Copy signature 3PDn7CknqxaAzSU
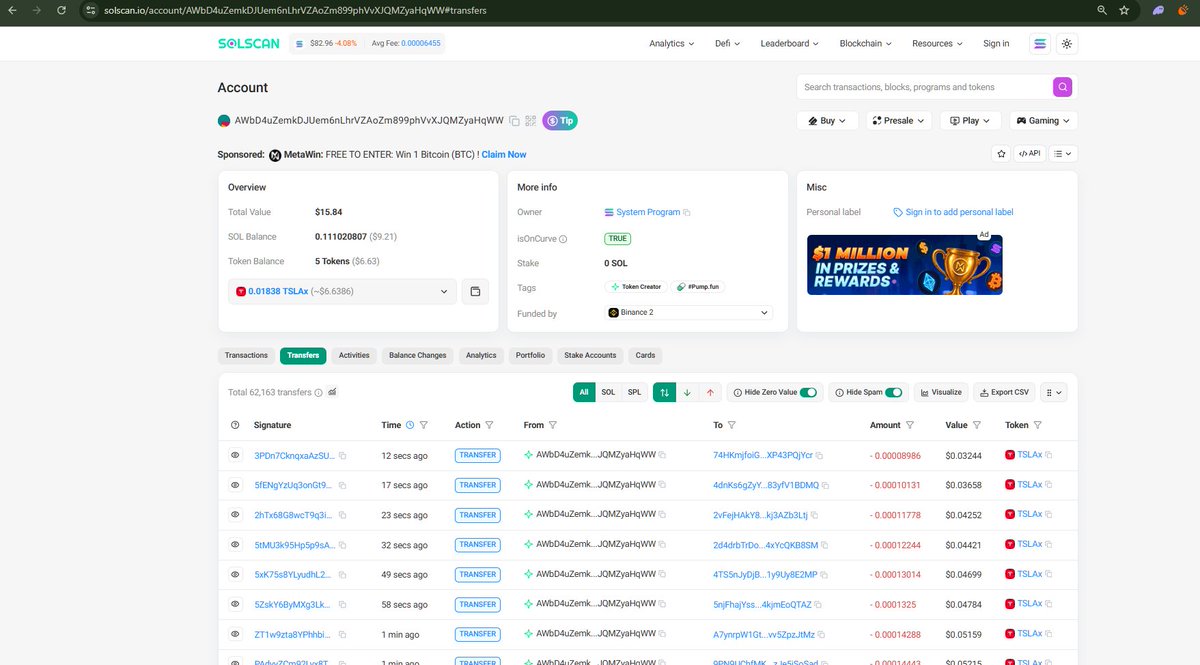Image resolution: width=1200 pixels, height=665 pixels. point(342,455)
